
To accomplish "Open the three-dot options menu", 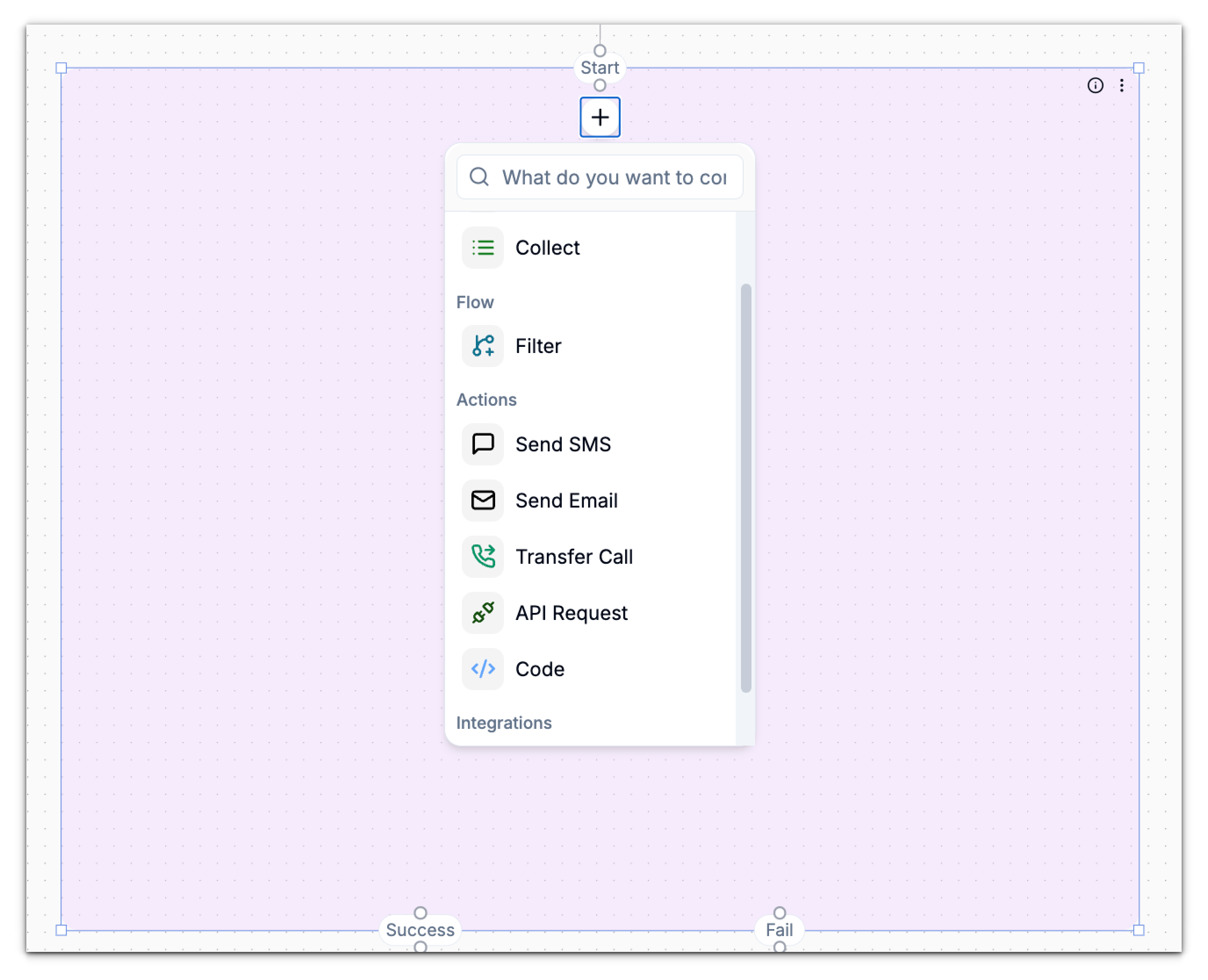I will tap(1122, 86).
